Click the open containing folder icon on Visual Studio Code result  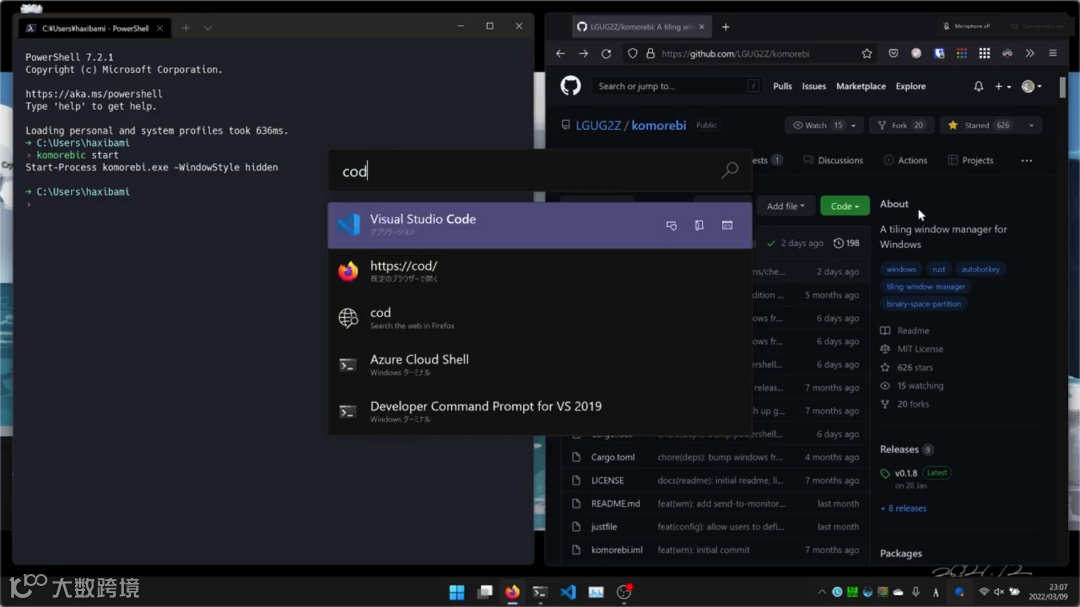click(x=699, y=225)
